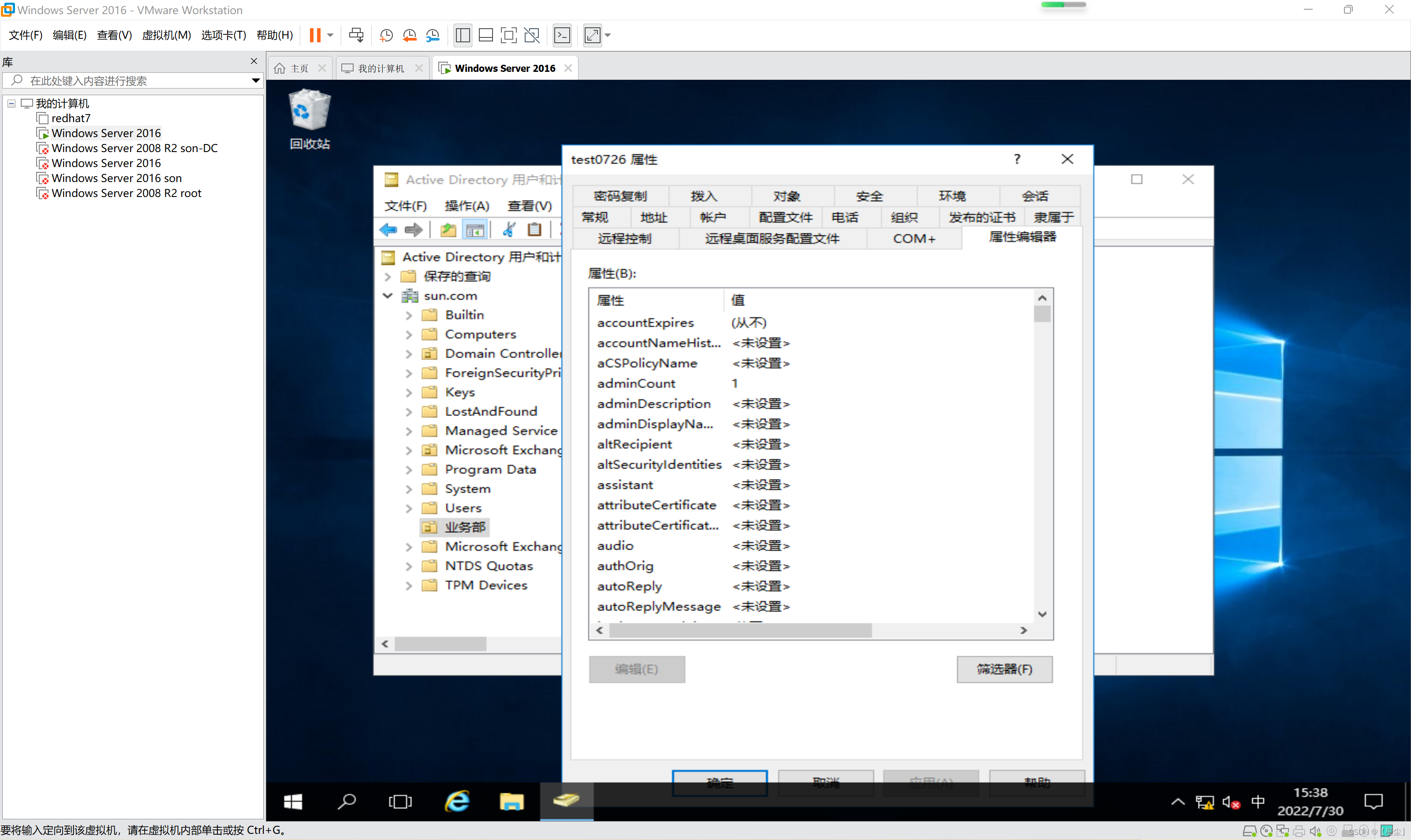Switch to the 隶属于 tab
The width and height of the screenshot is (1411, 840).
click(1053, 217)
